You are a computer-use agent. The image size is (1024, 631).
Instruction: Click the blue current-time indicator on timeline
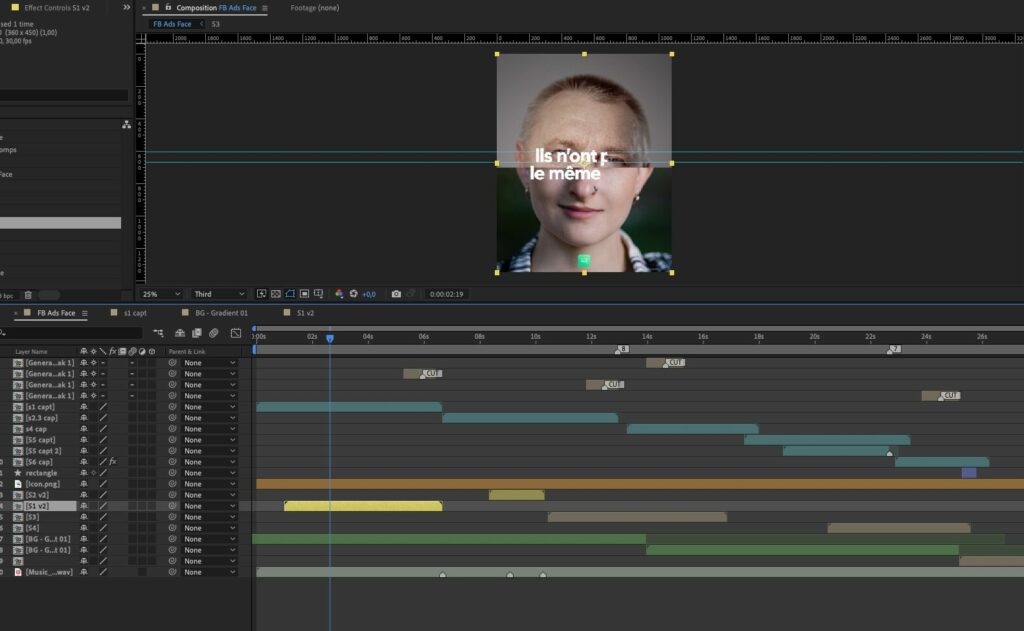[329, 338]
